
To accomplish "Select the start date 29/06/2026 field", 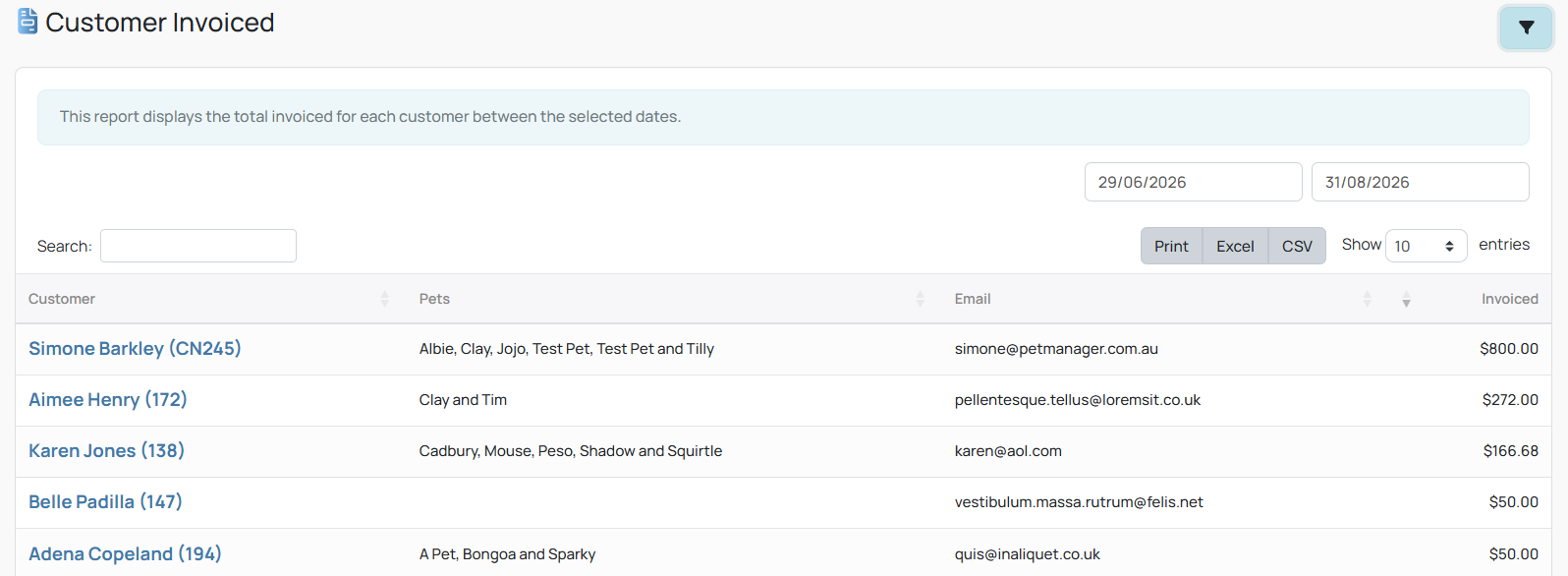I will pos(1193,182).
